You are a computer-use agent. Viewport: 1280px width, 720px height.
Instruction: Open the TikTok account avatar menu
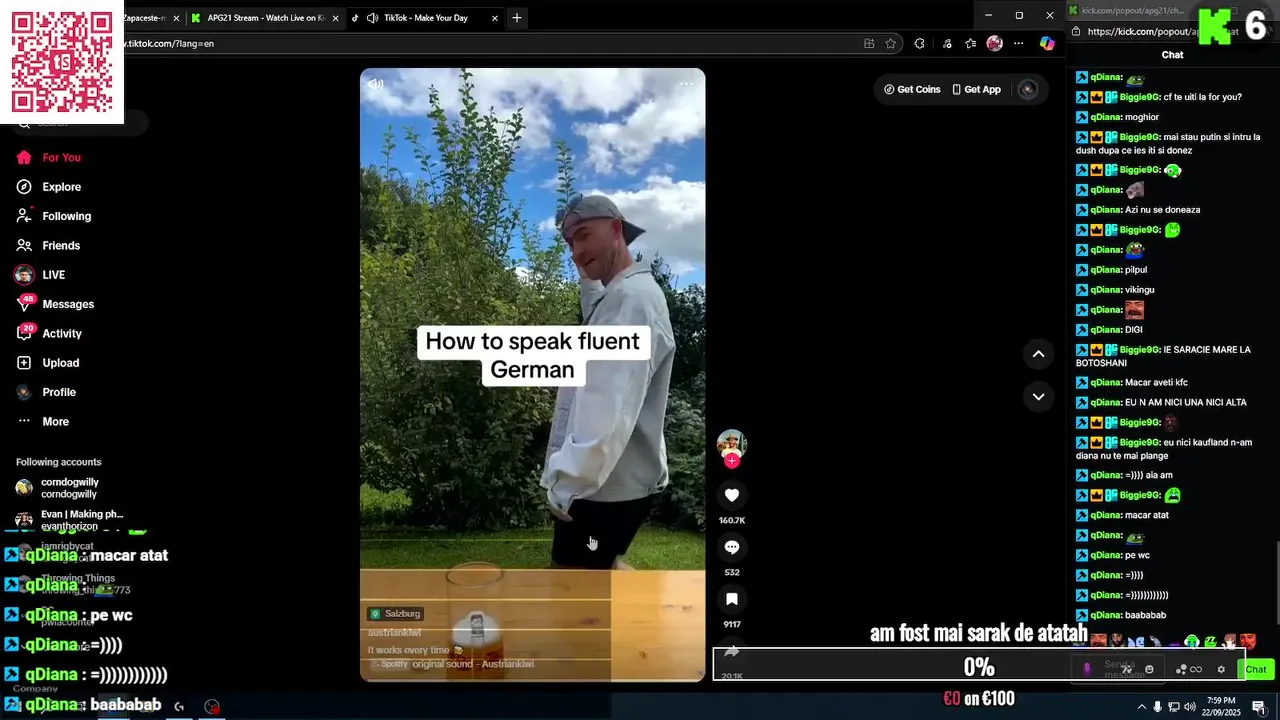pyautogui.click(x=1027, y=89)
